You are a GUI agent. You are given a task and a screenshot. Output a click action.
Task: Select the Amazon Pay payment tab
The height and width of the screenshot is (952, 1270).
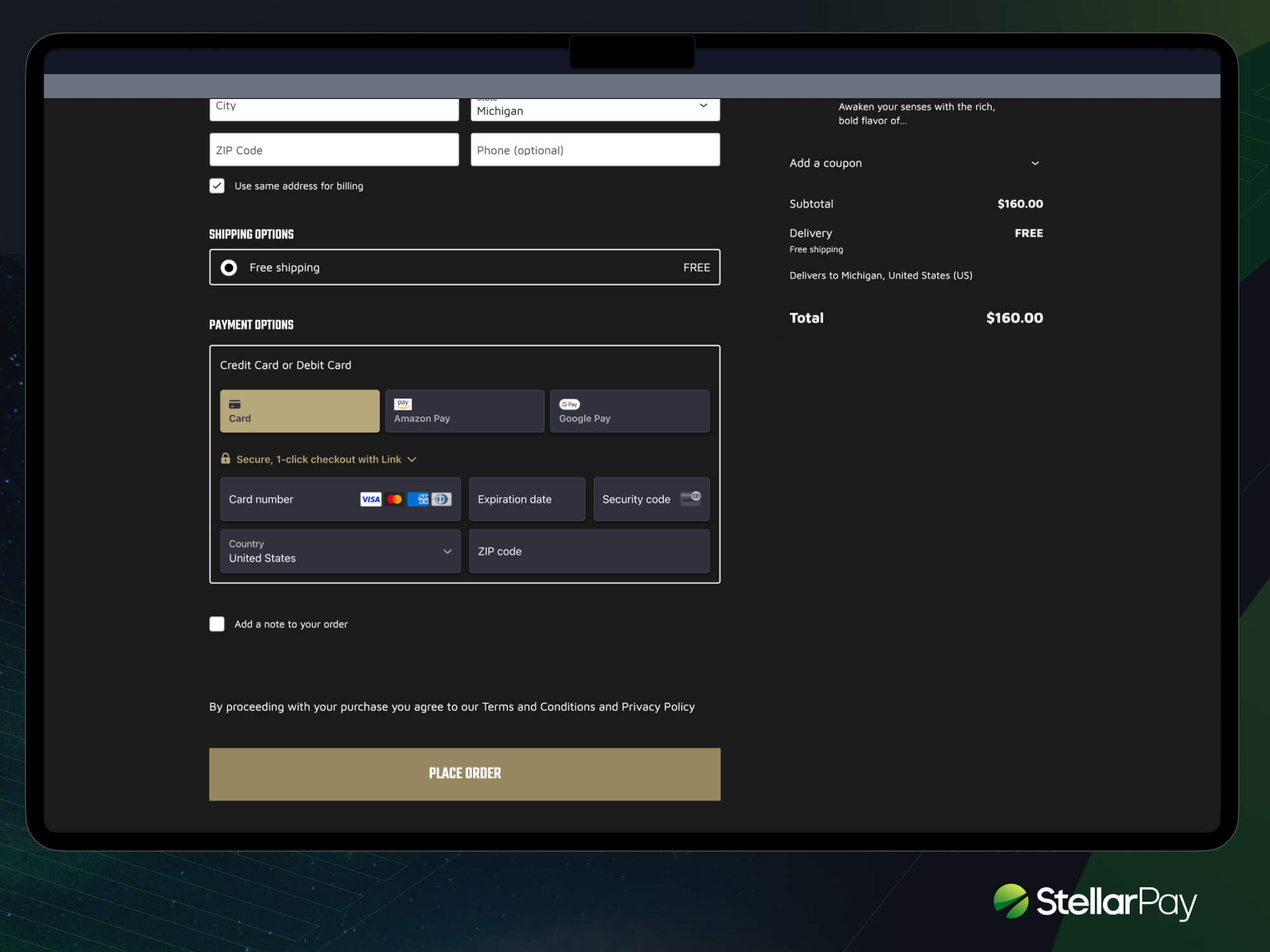coord(465,411)
